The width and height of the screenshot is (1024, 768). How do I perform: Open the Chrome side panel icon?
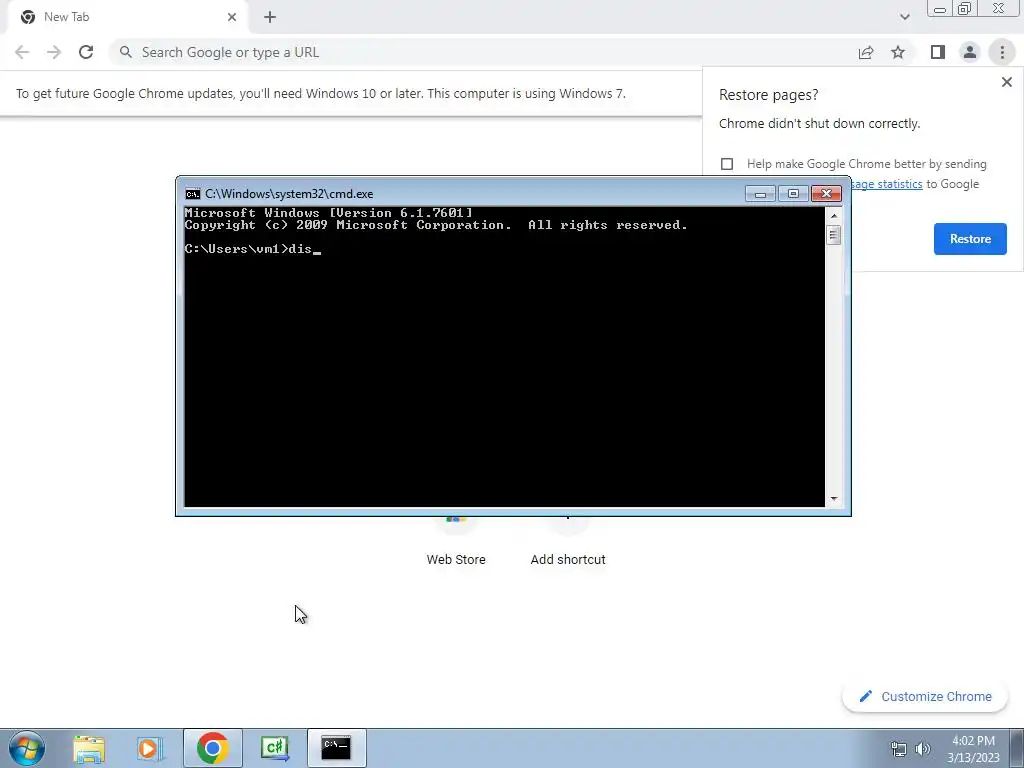click(938, 52)
